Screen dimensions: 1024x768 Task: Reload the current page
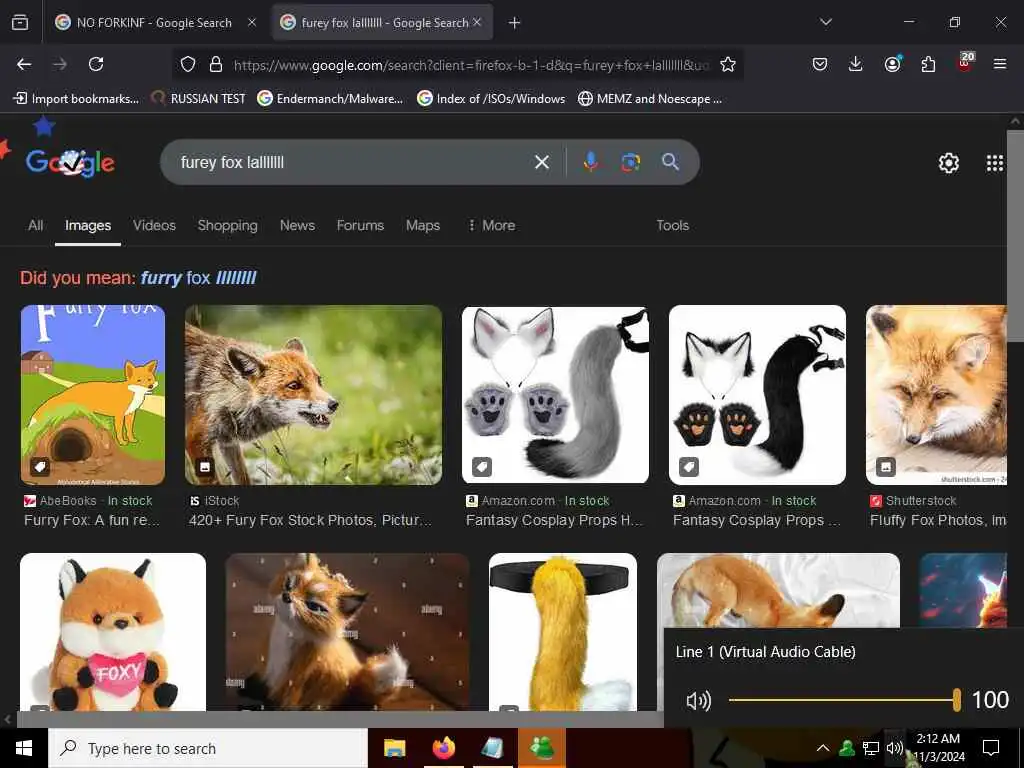pyautogui.click(x=96, y=64)
